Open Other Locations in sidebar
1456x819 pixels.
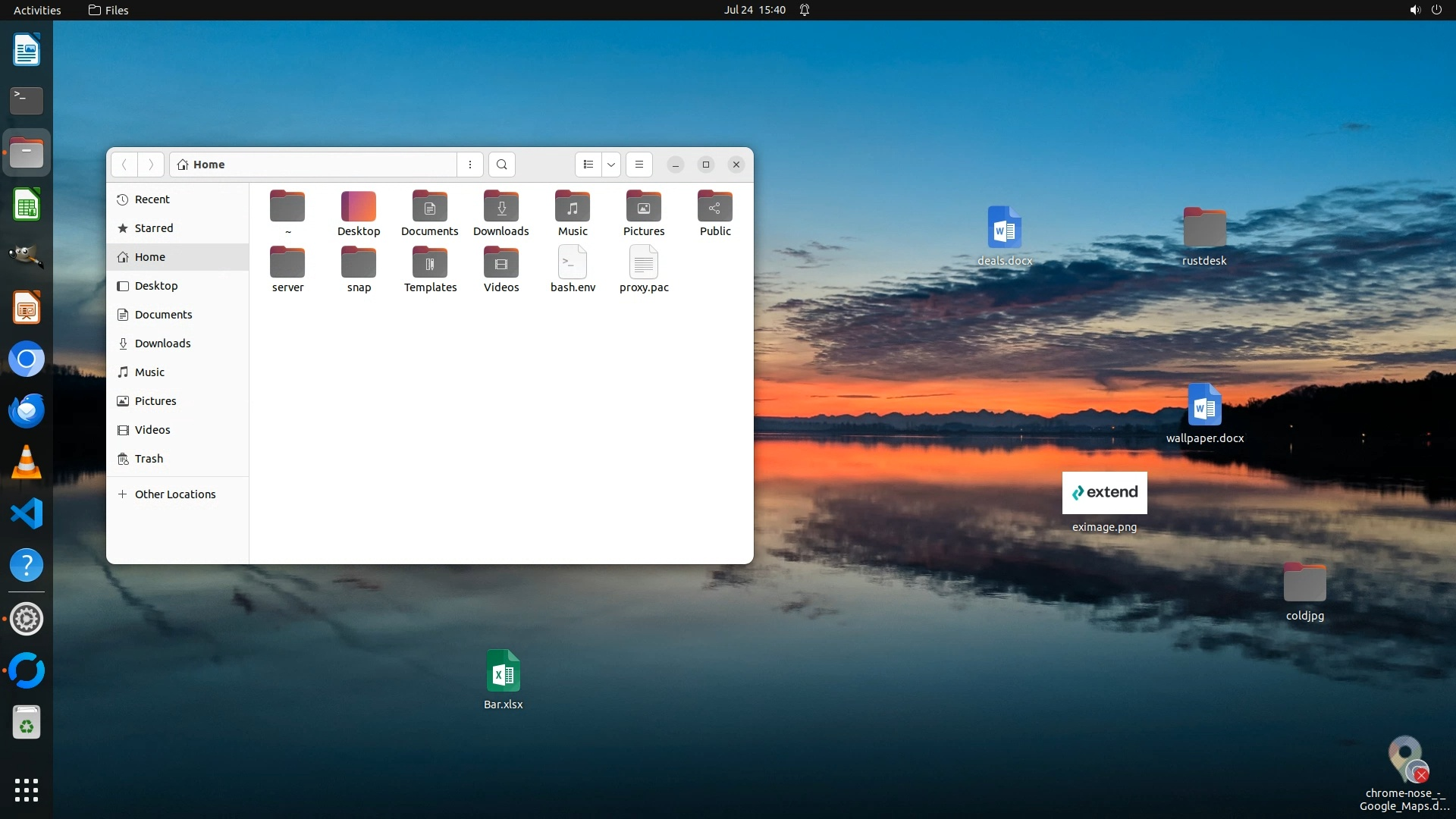tap(174, 494)
